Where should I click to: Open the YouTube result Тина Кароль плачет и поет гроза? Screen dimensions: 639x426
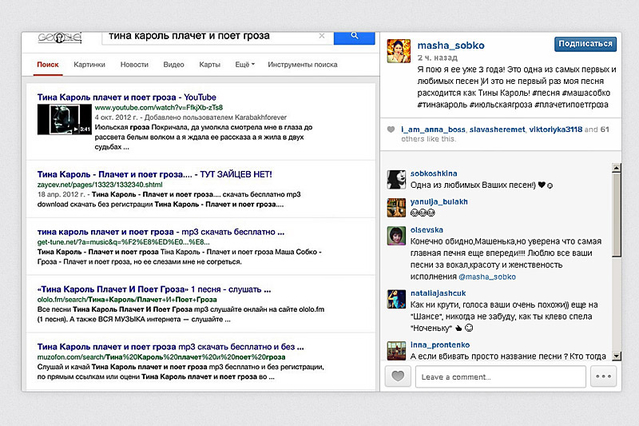[x=127, y=97]
